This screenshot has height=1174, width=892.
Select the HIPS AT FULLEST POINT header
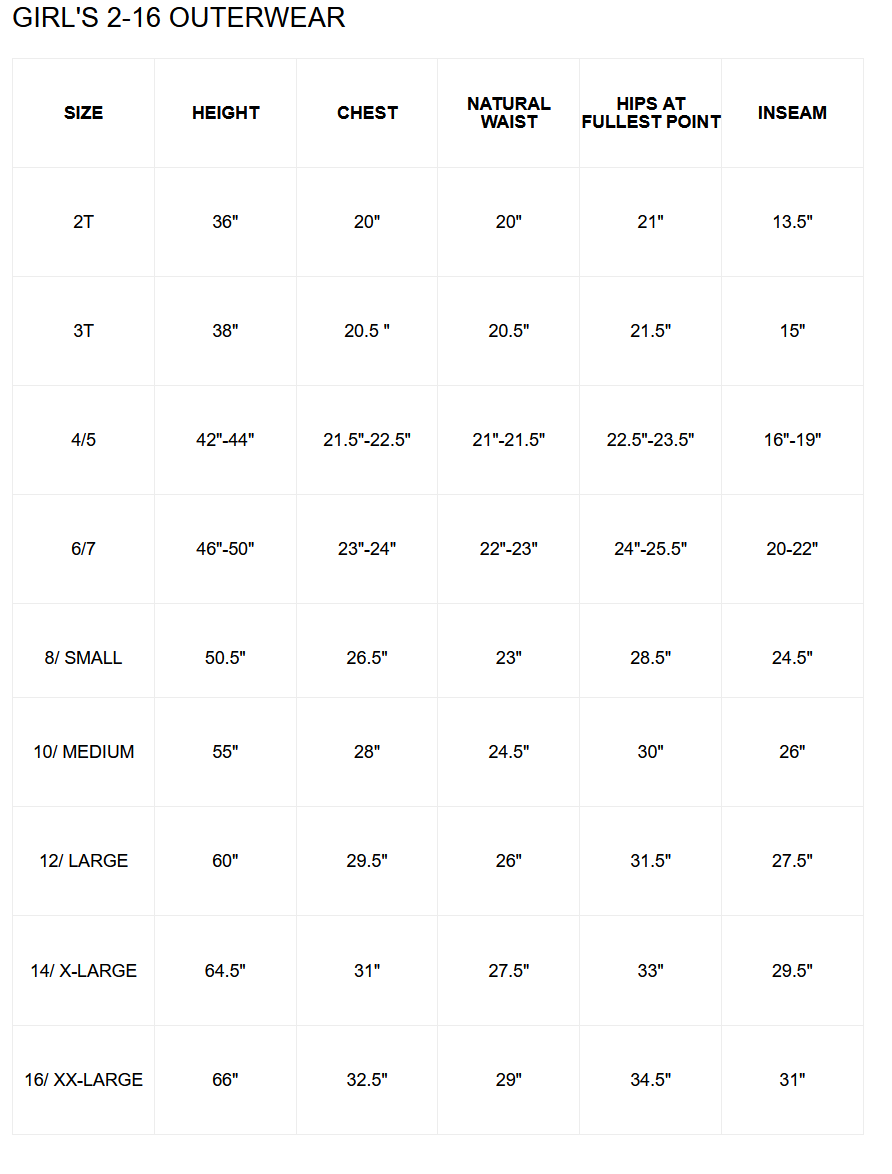[651, 113]
